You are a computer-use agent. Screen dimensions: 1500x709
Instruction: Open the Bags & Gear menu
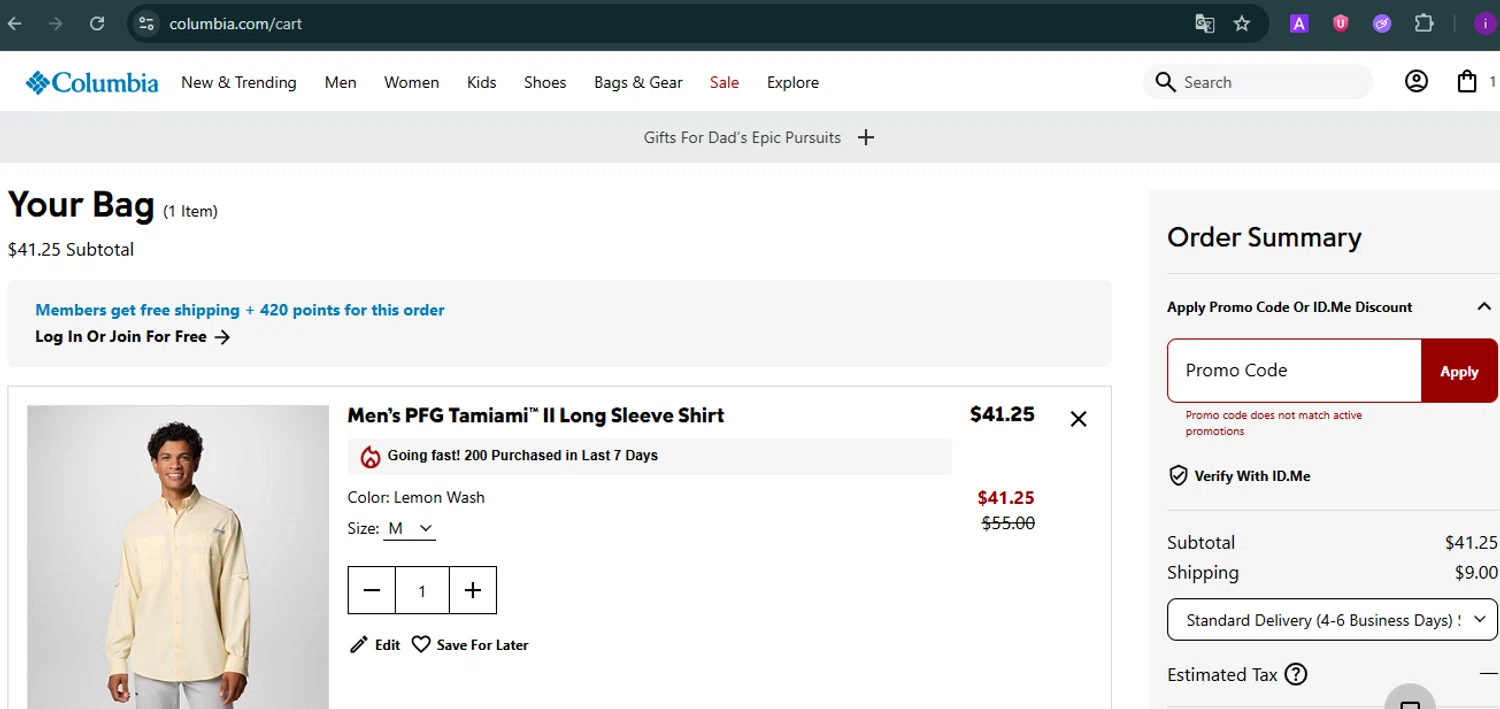click(638, 82)
